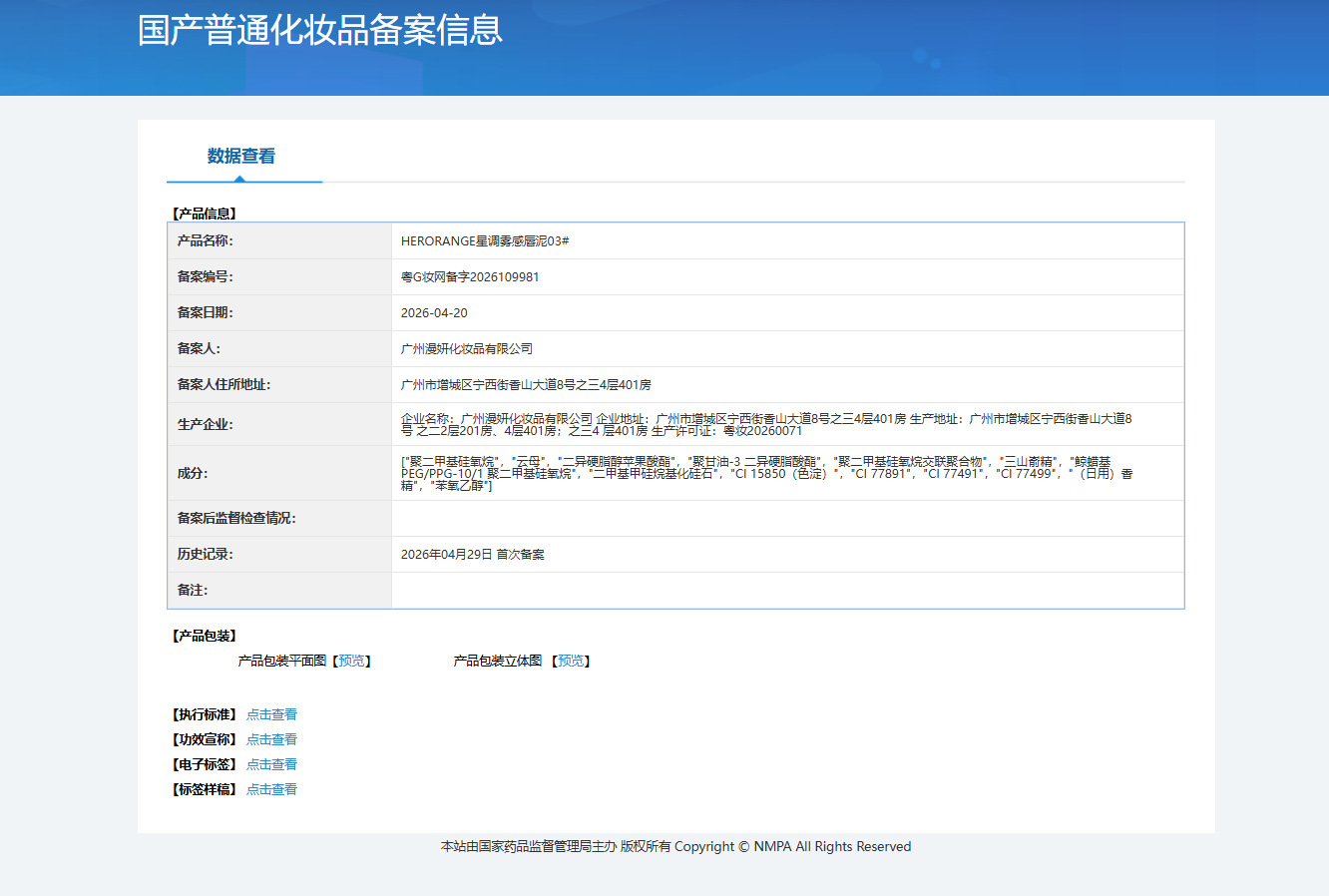Click the 备注: row label
Image resolution: width=1329 pixels, height=896 pixels.
193,590
